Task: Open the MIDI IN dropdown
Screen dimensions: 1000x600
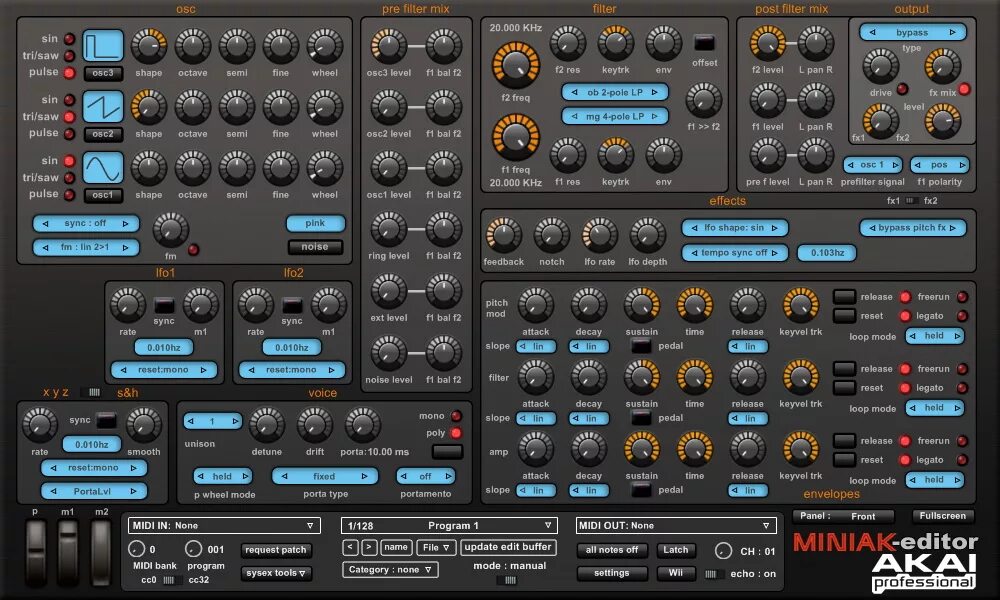Action: click(x=224, y=525)
